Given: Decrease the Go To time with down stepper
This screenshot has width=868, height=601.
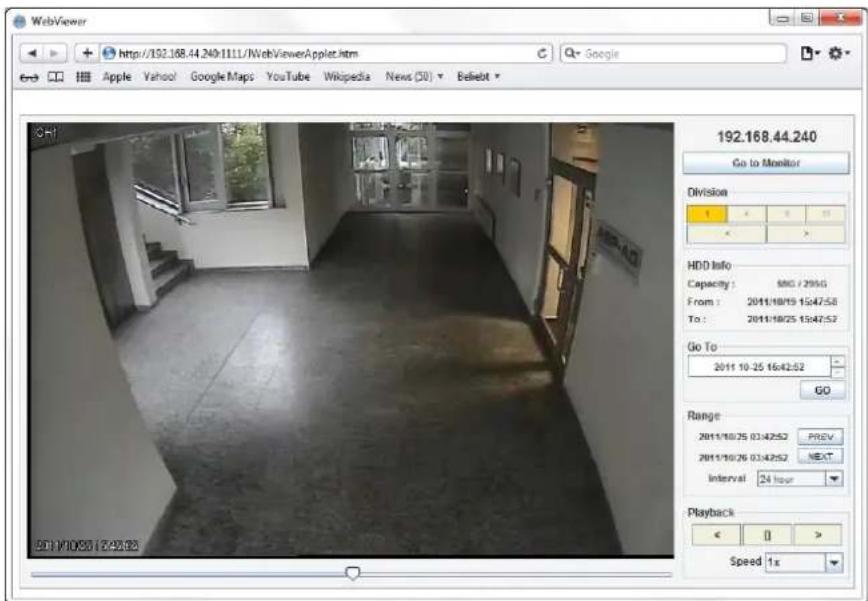Looking at the screenshot, I should [x=838, y=372].
